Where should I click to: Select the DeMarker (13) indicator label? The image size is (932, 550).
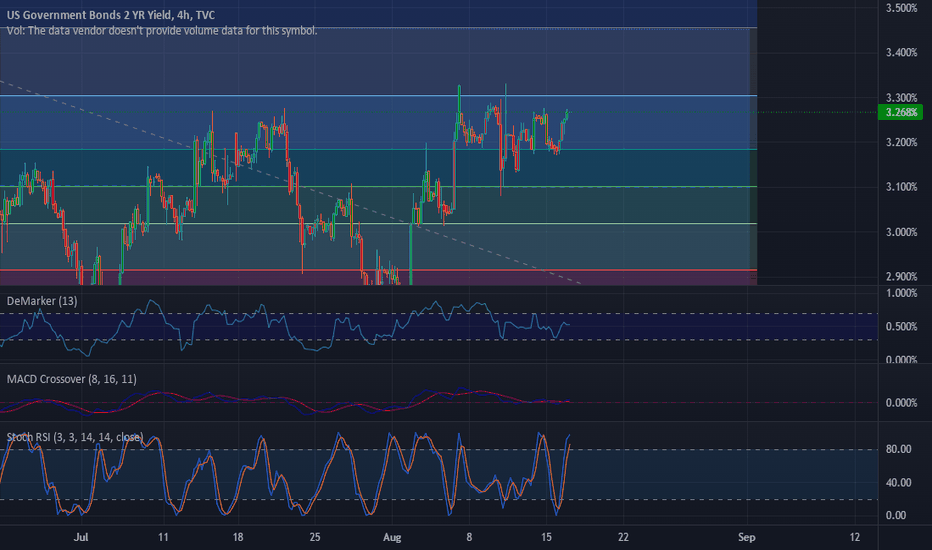coord(42,301)
